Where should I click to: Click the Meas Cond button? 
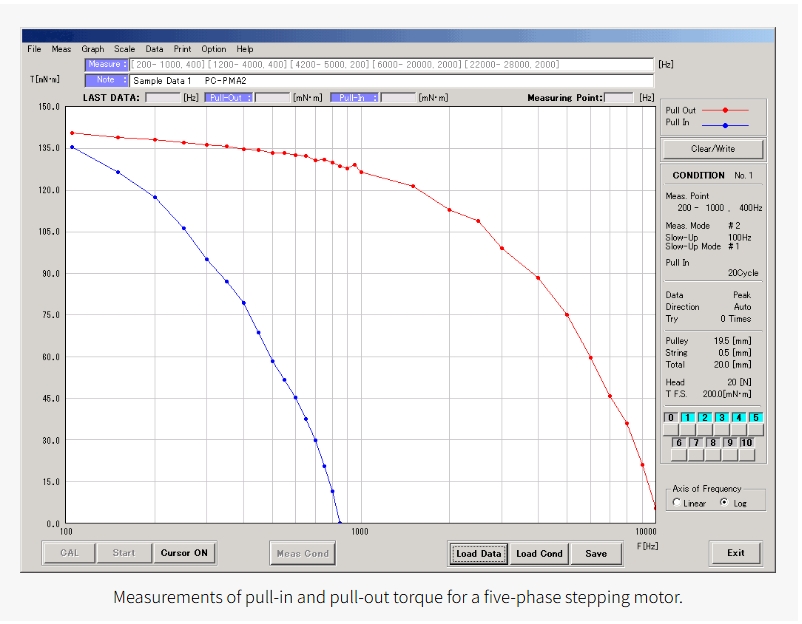click(303, 553)
